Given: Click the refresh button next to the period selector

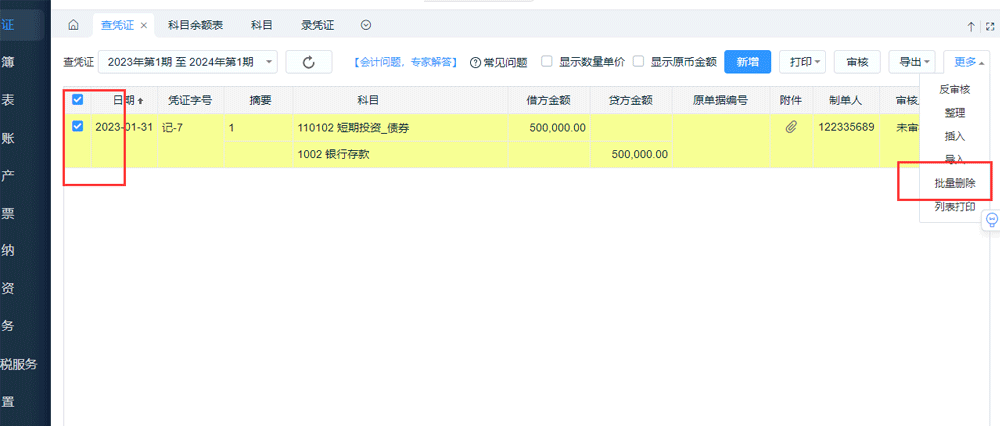Looking at the screenshot, I should 308,62.
